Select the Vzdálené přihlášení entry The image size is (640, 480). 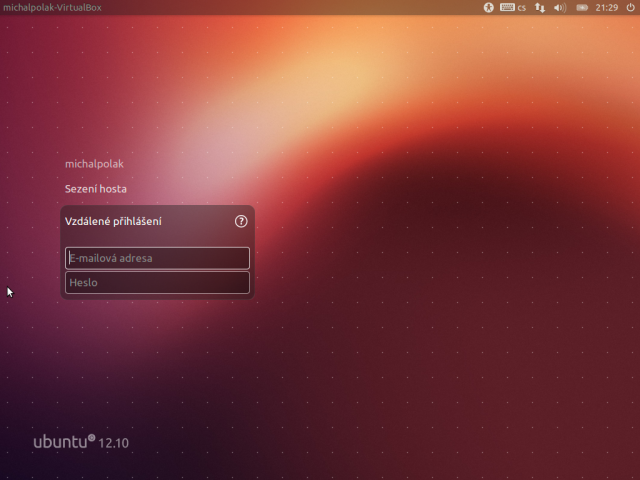[x=113, y=221]
